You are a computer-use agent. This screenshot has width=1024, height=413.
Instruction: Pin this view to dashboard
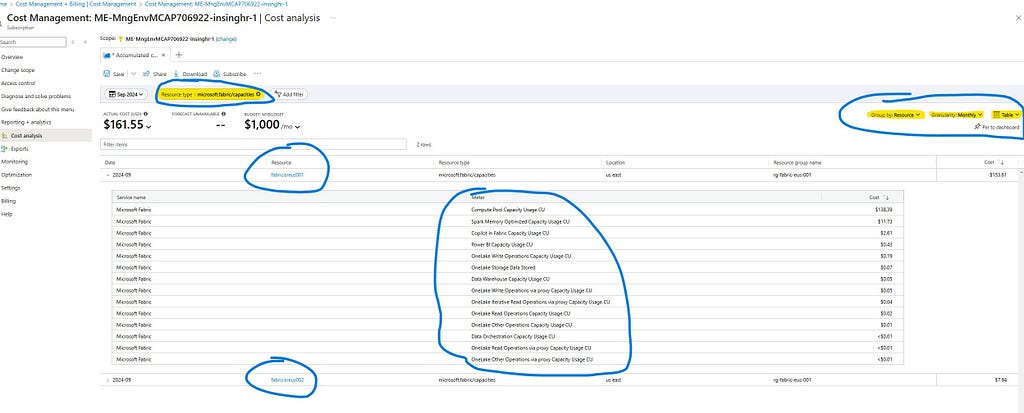[996, 127]
